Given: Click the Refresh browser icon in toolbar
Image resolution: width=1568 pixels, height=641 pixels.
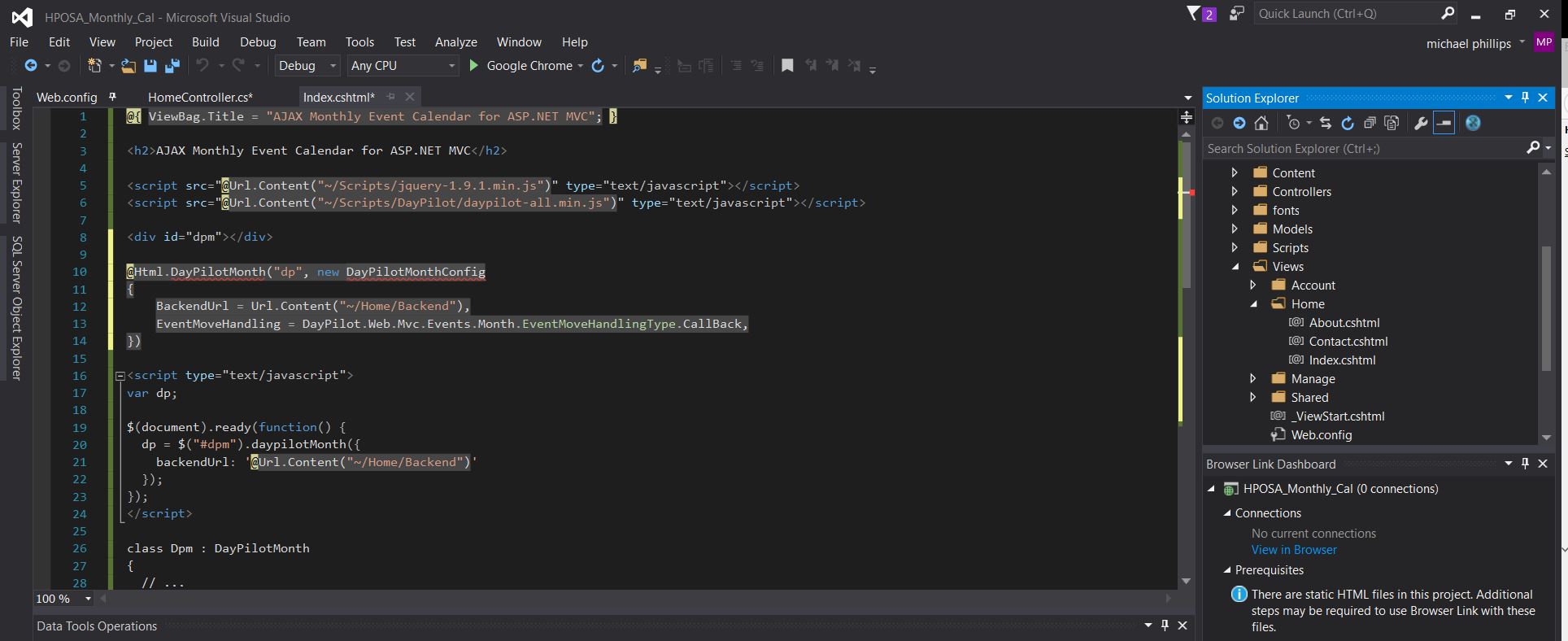Looking at the screenshot, I should [x=598, y=66].
